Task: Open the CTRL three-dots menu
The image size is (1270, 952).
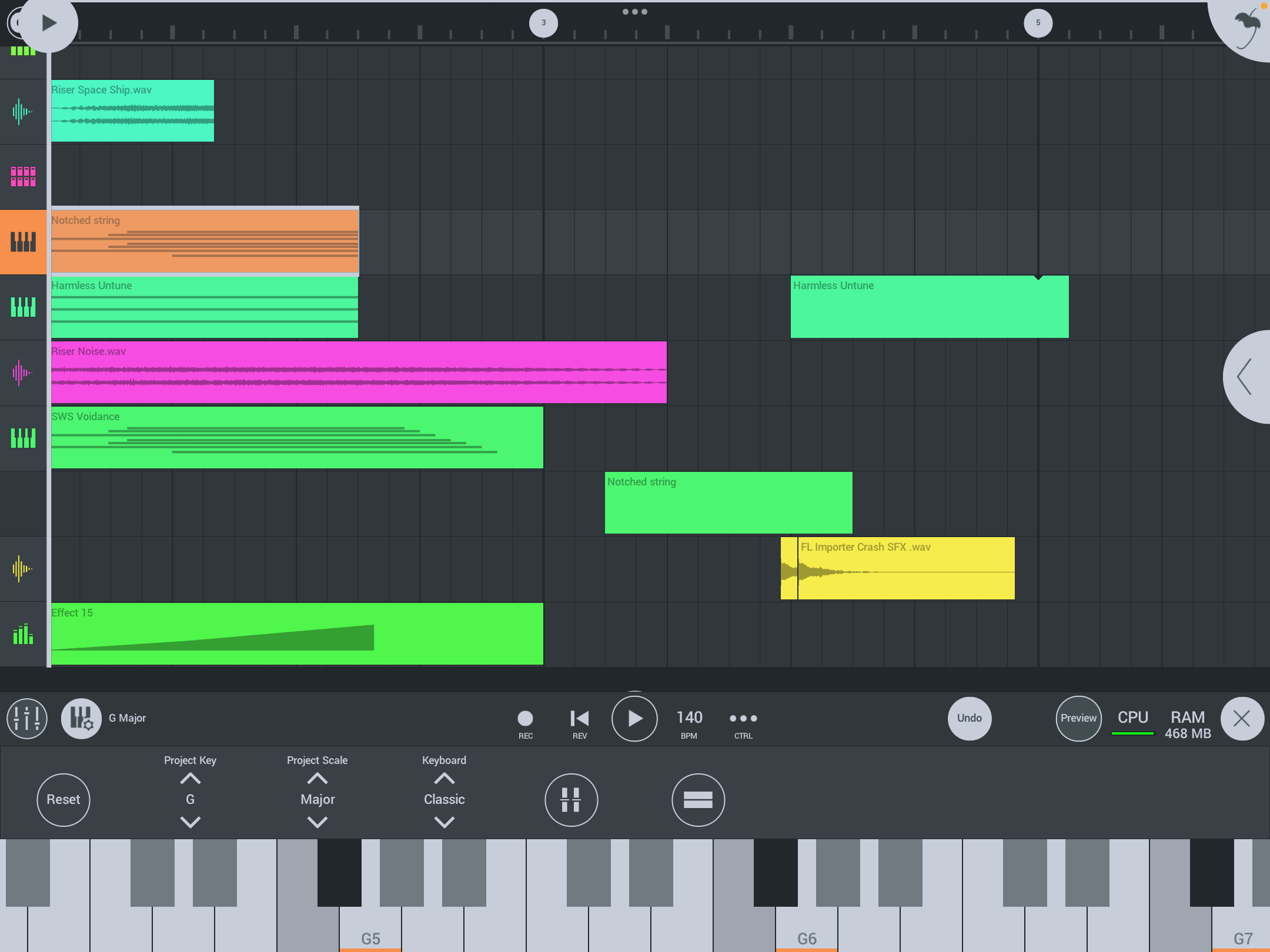Action: pyautogui.click(x=743, y=718)
